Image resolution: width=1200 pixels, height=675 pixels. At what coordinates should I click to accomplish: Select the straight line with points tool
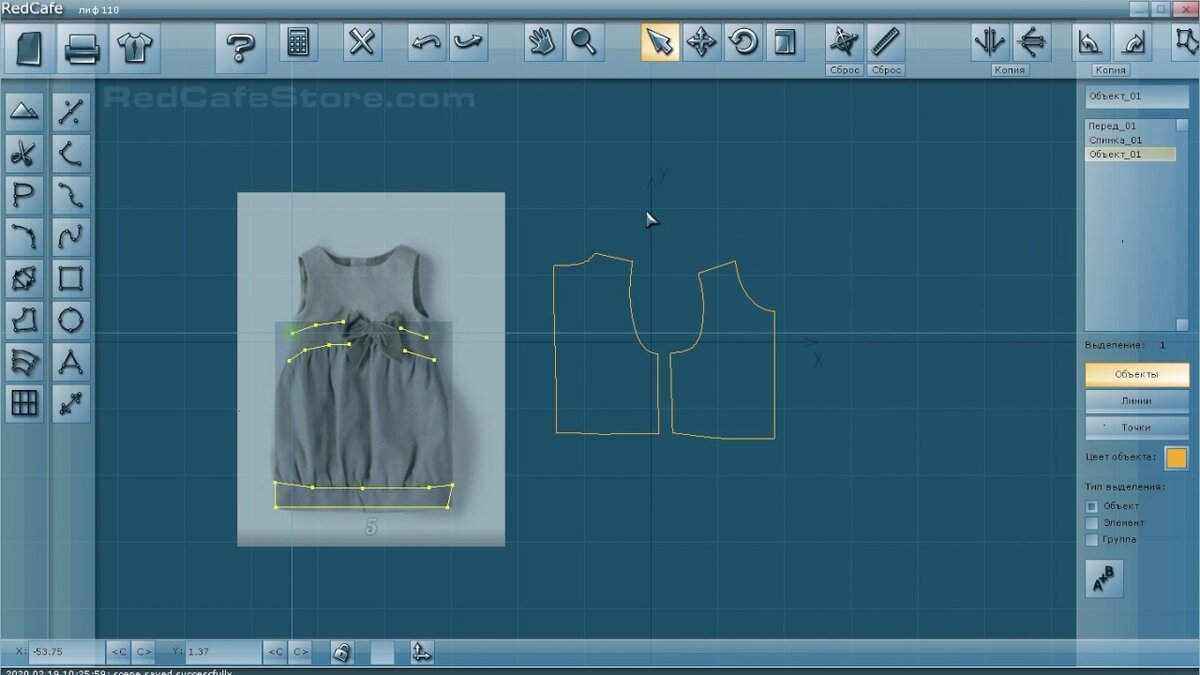point(71,112)
